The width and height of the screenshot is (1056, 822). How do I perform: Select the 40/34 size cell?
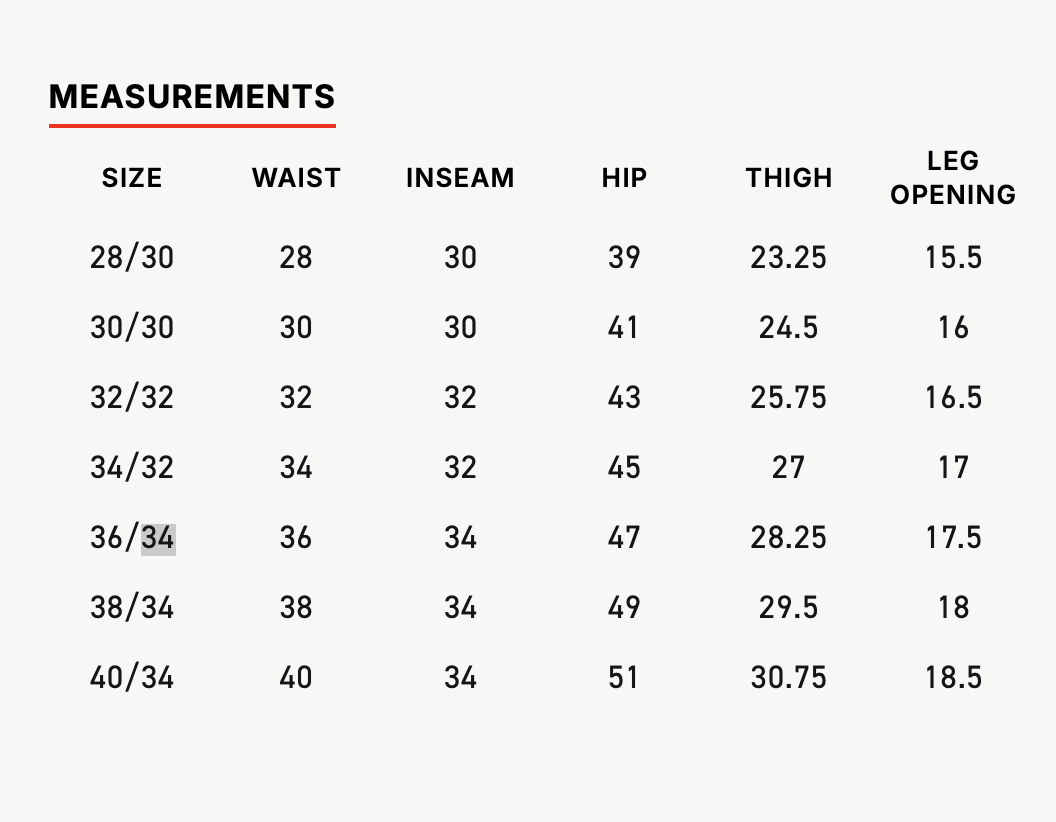click(x=132, y=677)
